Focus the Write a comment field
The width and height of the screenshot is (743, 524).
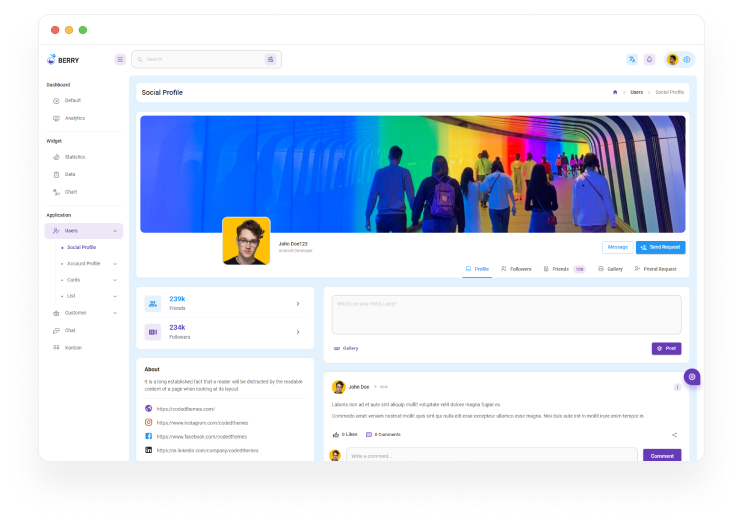tap(492, 456)
